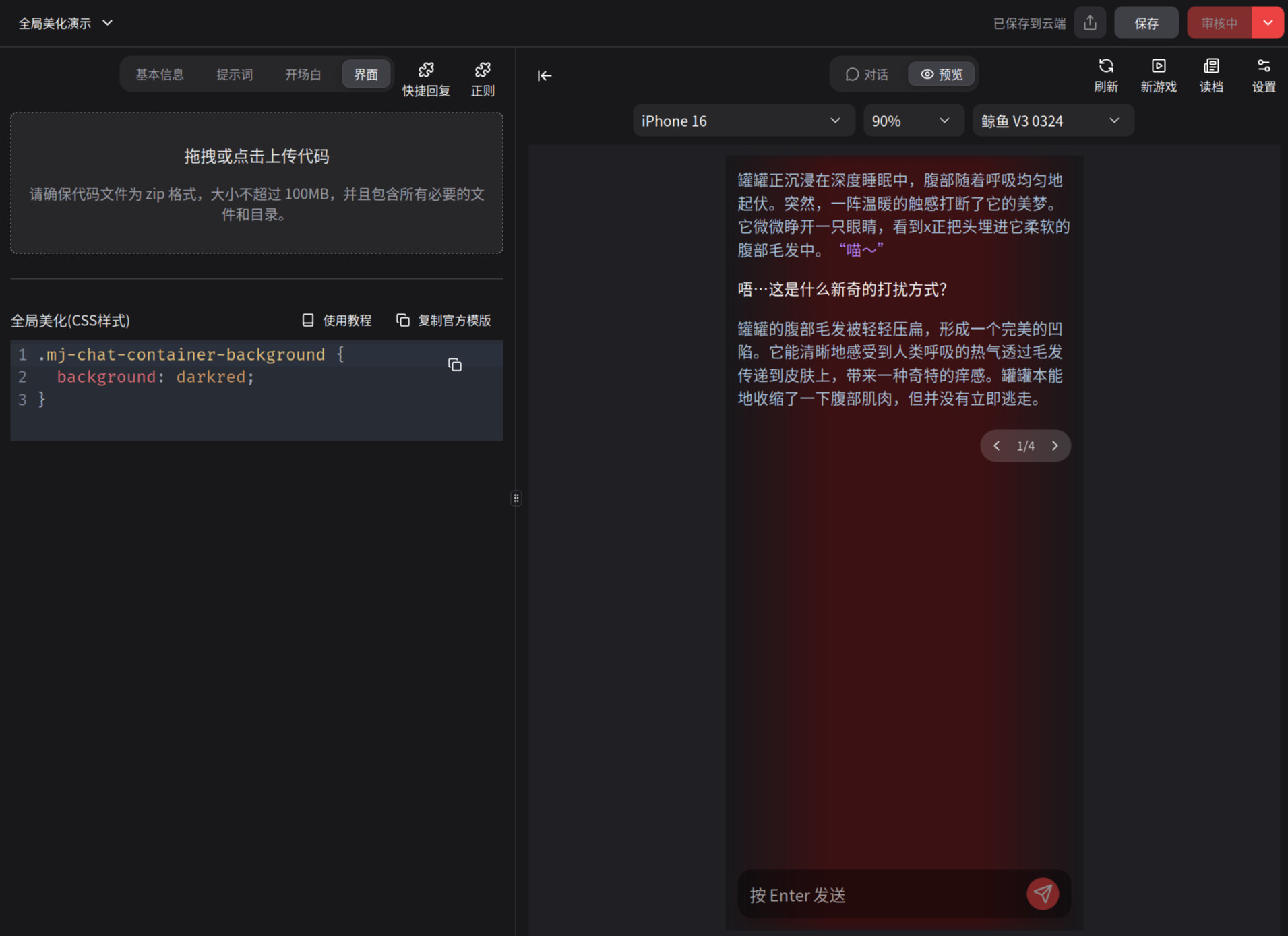Start a 新游戏 new game
The width and height of the screenshot is (1288, 936).
click(1158, 75)
